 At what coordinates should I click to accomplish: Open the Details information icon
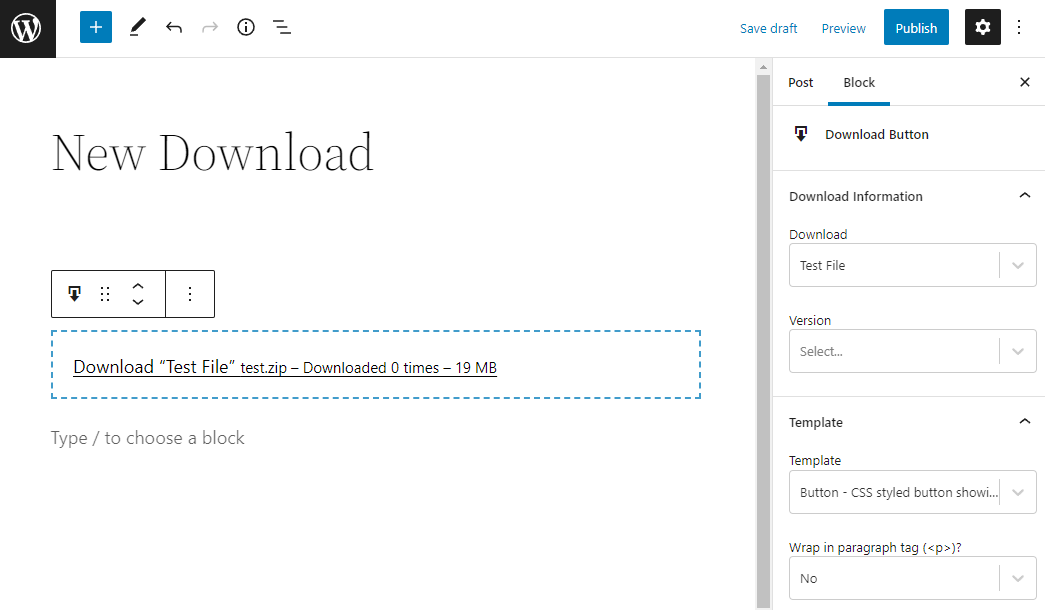pos(245,27)
